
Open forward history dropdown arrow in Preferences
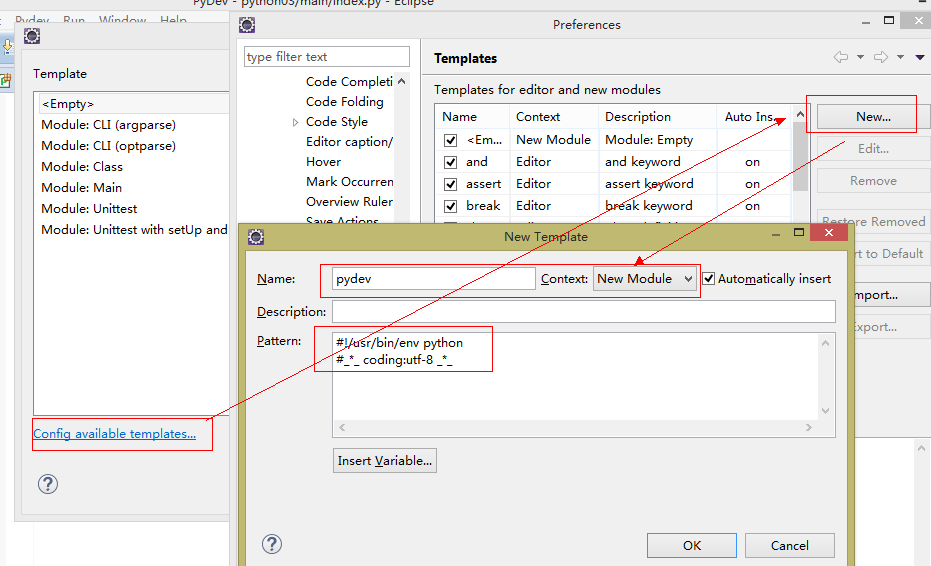click(900, 58)
